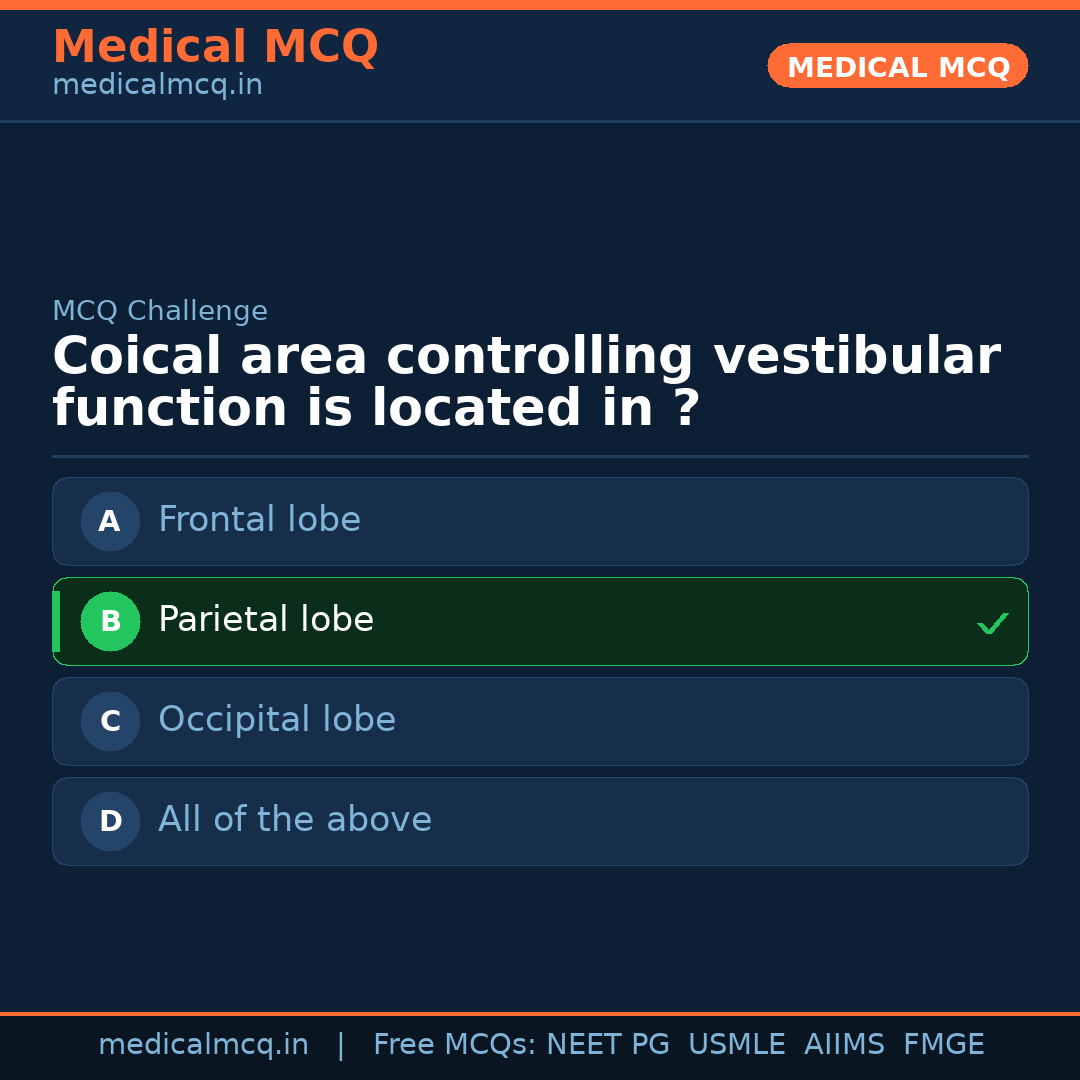Click USMLE in the footer
The width and height of the screenshot is (1080, 1080).
click(736, 1045)
